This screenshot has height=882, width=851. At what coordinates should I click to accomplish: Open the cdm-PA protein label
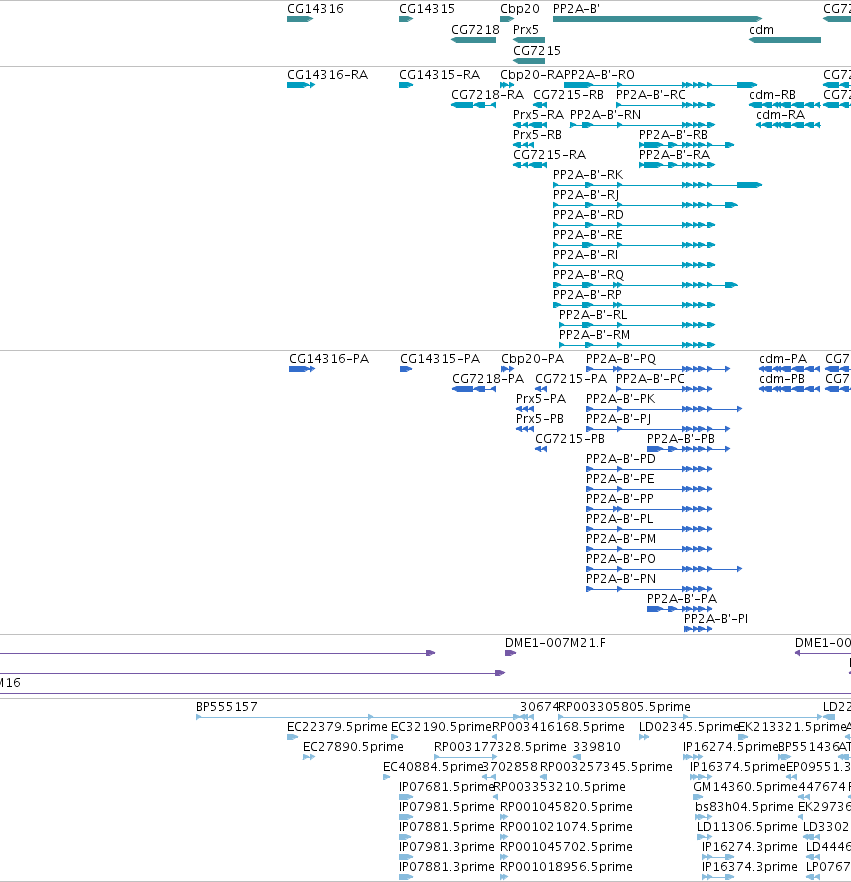pyautogui.click(x=783, y=359)
